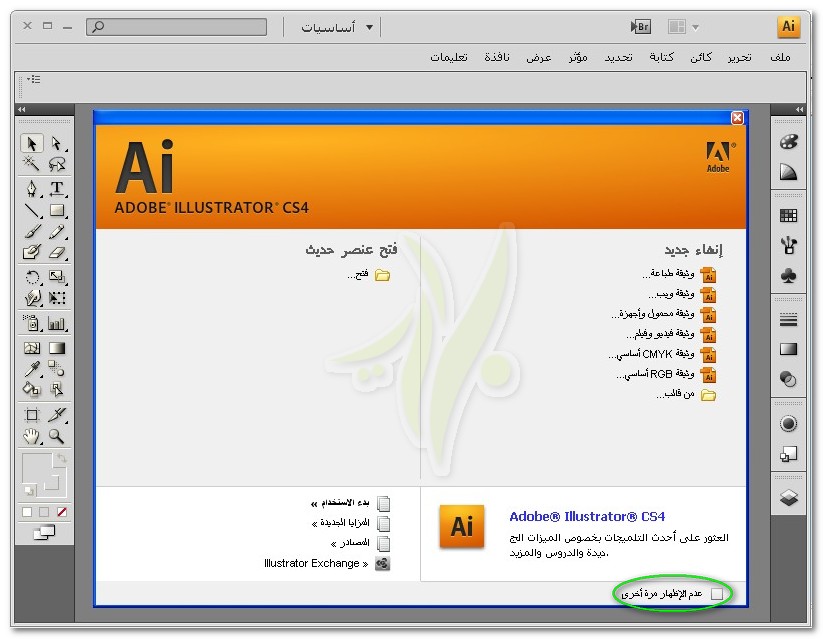Open the Symbols panel club icon
823x639 pixels.
(788, 276)
